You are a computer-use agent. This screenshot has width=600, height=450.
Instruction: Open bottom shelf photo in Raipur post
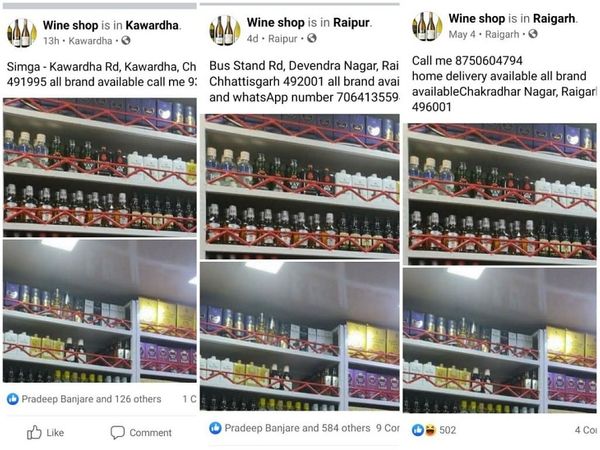pyautogui.click(x=300, y=336)
